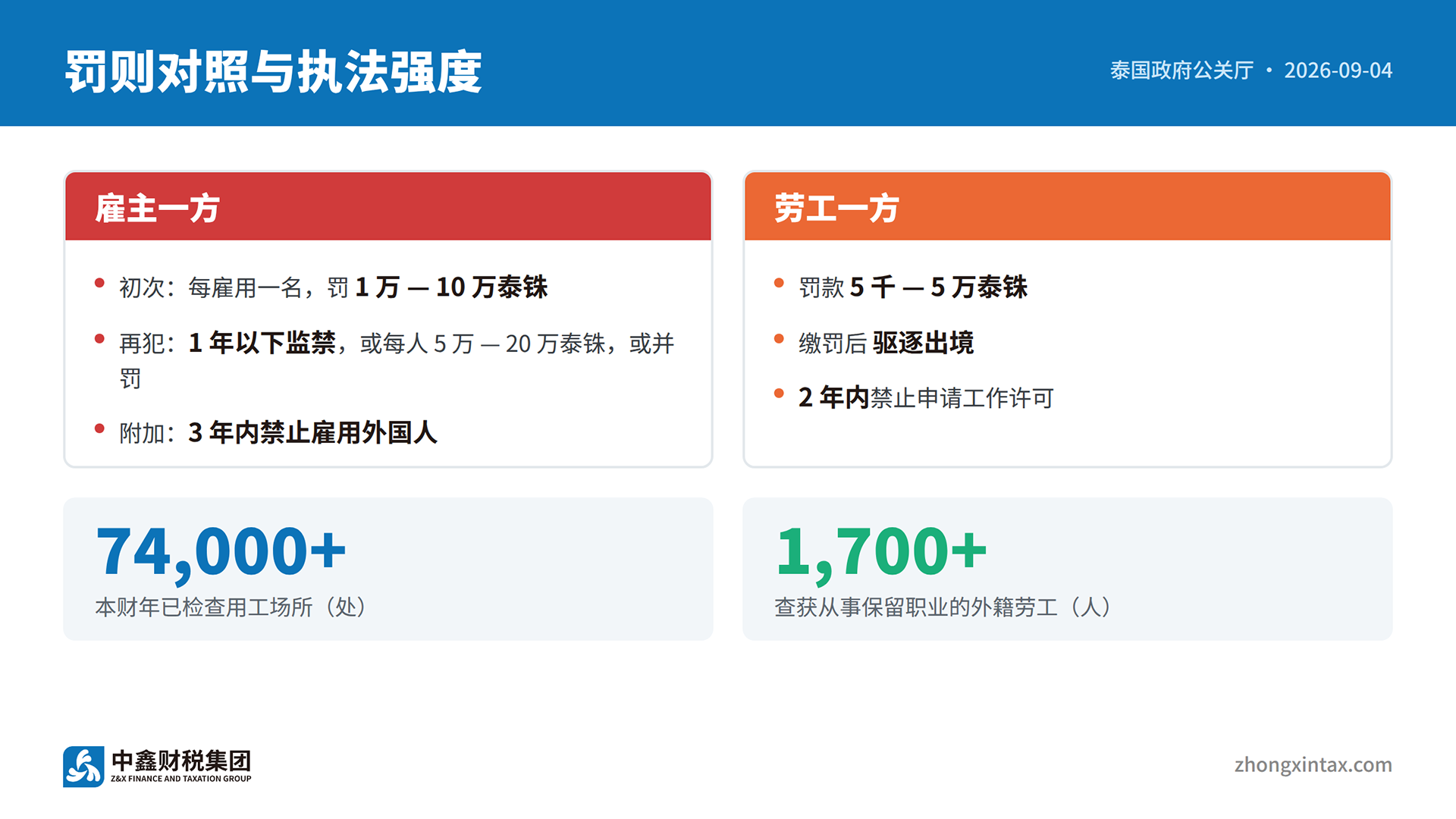The width and height of the screenshot is (1456, 819).
Task: Open the zhongxintax.com link
Action: (1313, 764)
